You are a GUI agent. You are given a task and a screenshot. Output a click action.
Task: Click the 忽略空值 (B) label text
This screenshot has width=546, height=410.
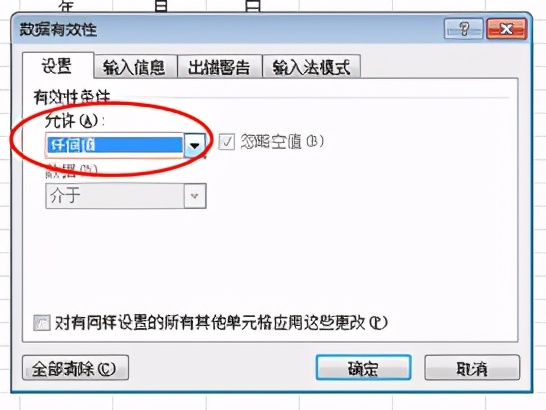coord(282,142)
